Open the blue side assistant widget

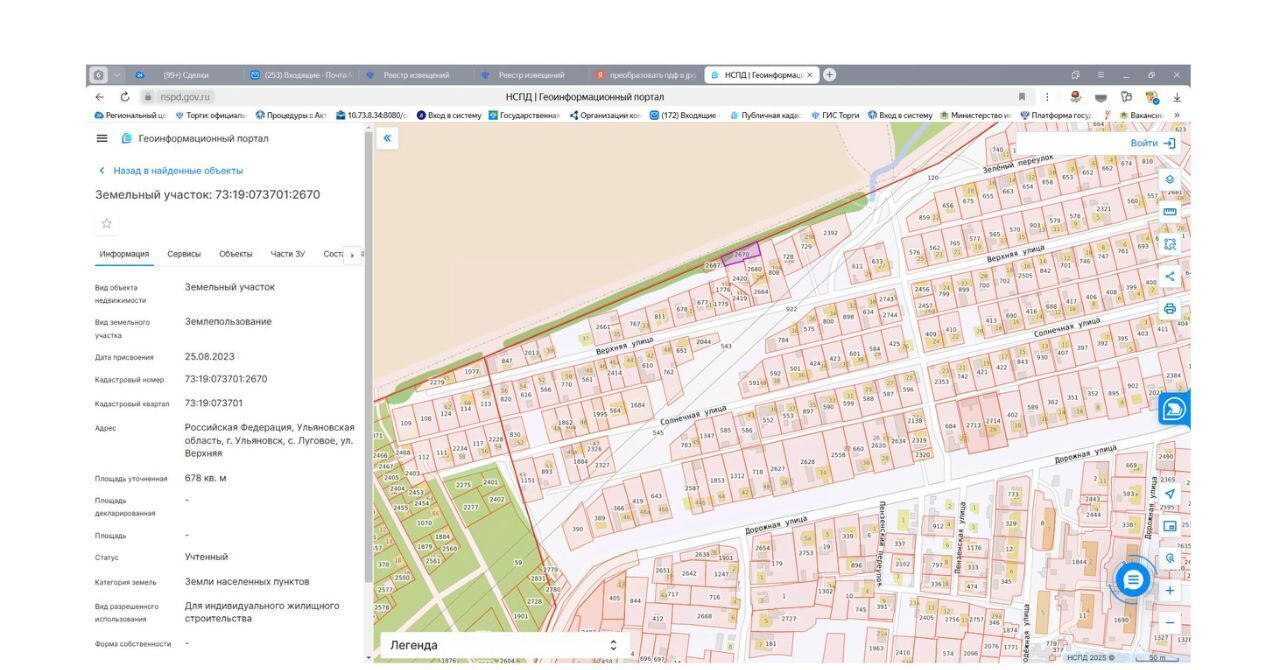(1175, 408)
